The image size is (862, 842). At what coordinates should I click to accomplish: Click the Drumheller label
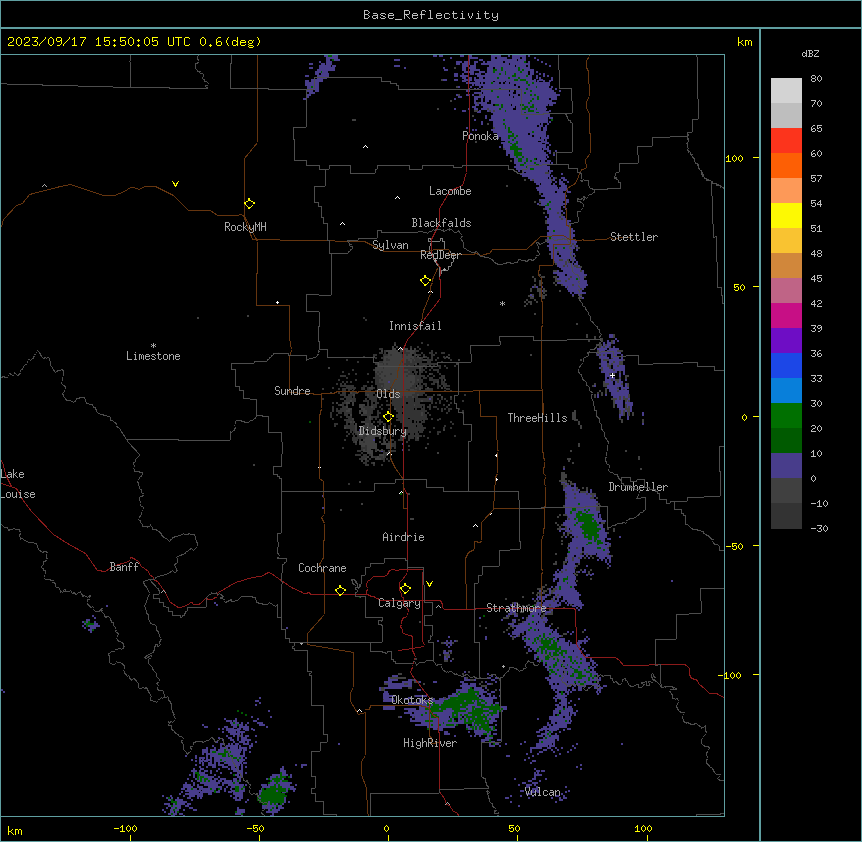click(x=638, y=487)
